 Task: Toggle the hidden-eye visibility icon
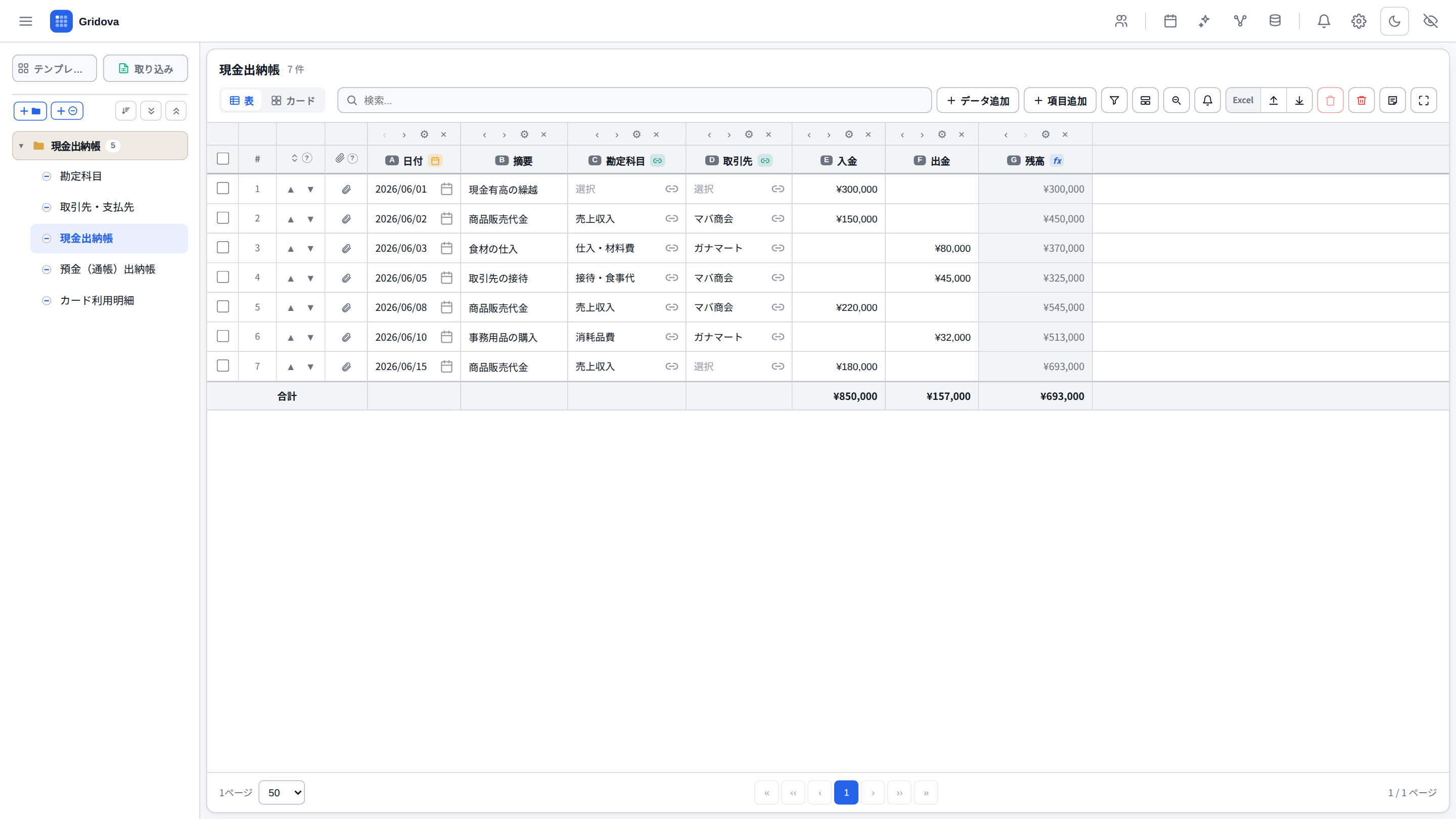(1430, 21)
